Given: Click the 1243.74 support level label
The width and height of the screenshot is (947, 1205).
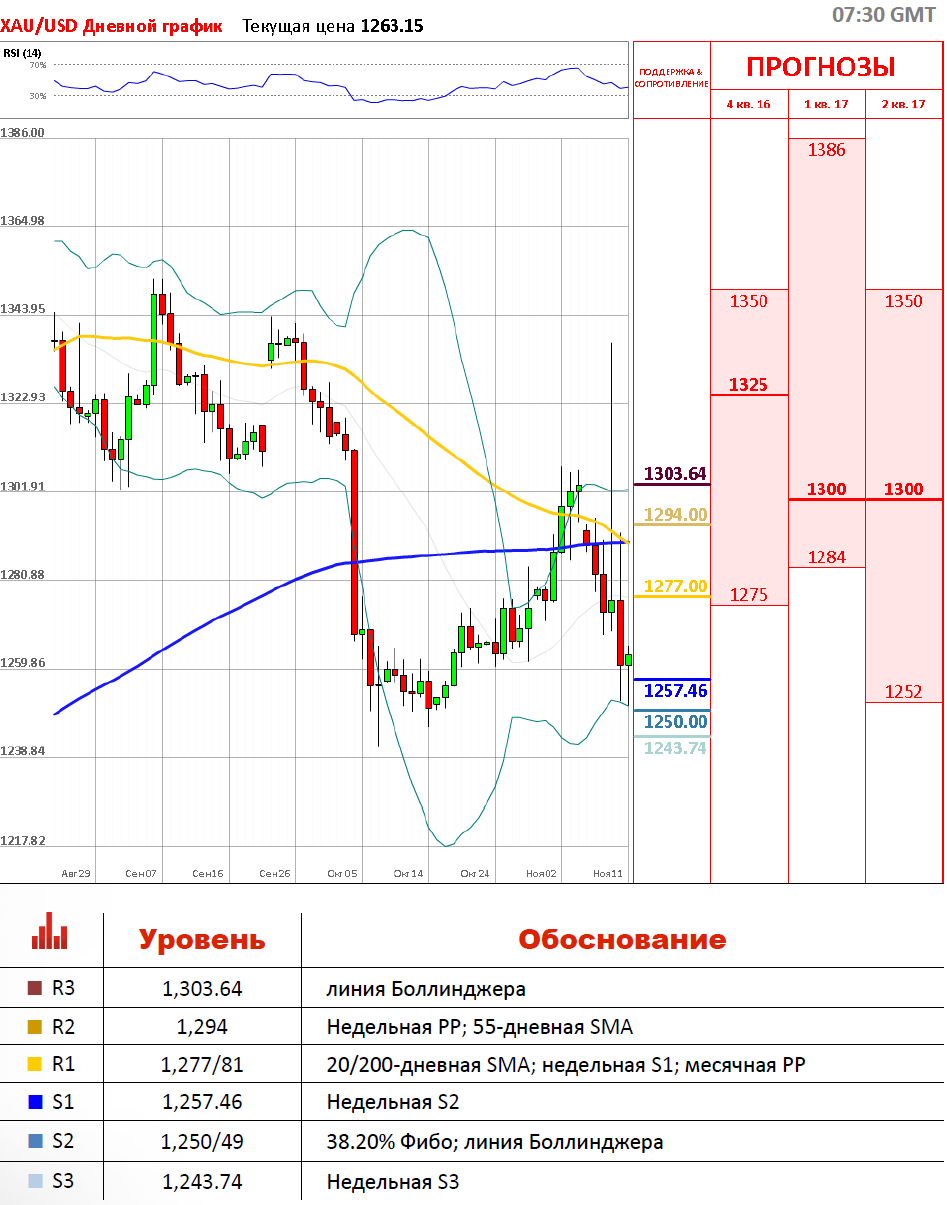Looking at the screenshot, I should coord(675,748).
